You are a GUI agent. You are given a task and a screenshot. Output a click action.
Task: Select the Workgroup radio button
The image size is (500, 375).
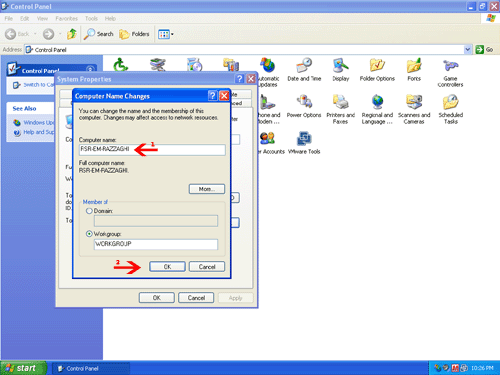(89, 234)
